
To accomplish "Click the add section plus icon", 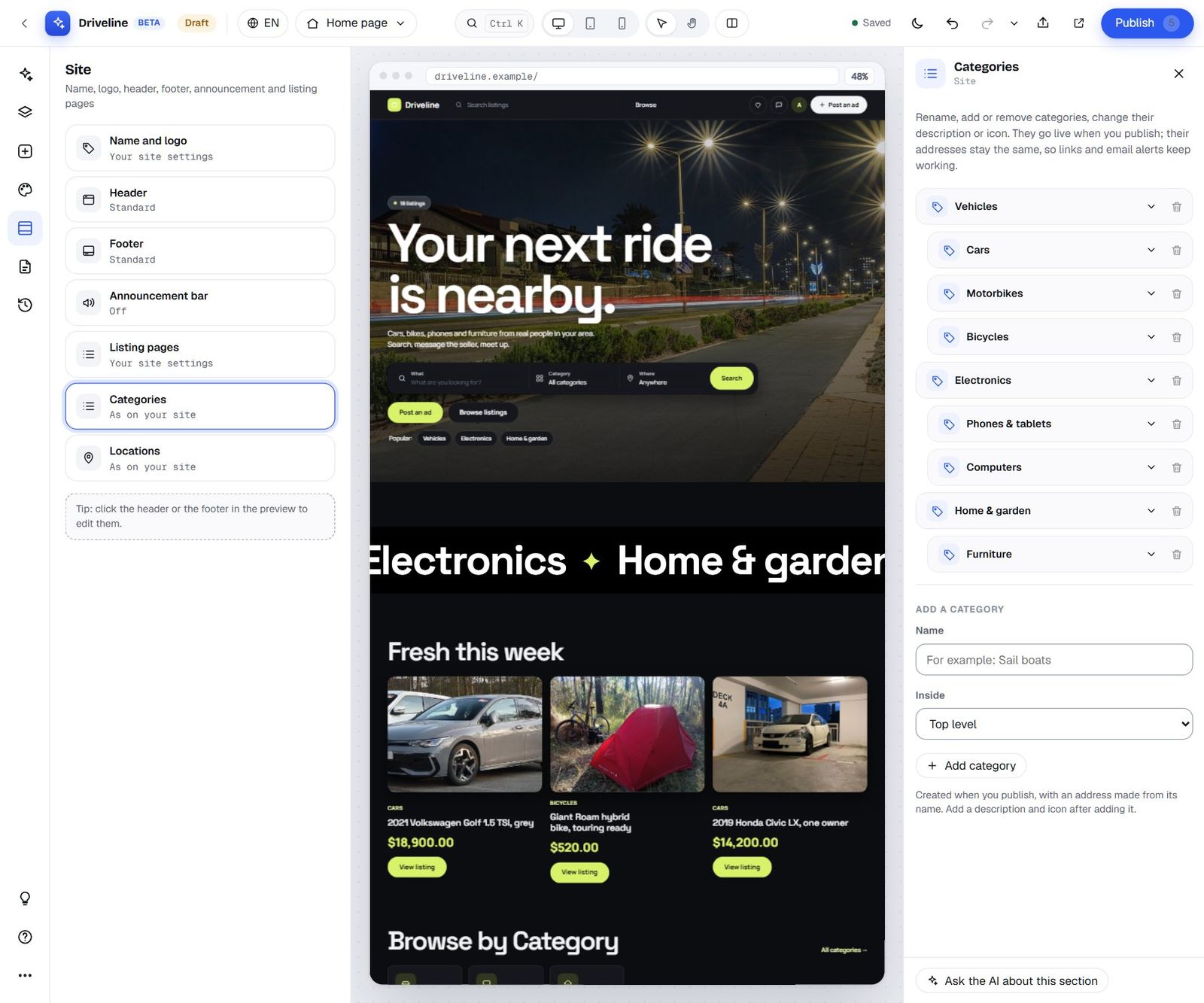I will 25,151.
